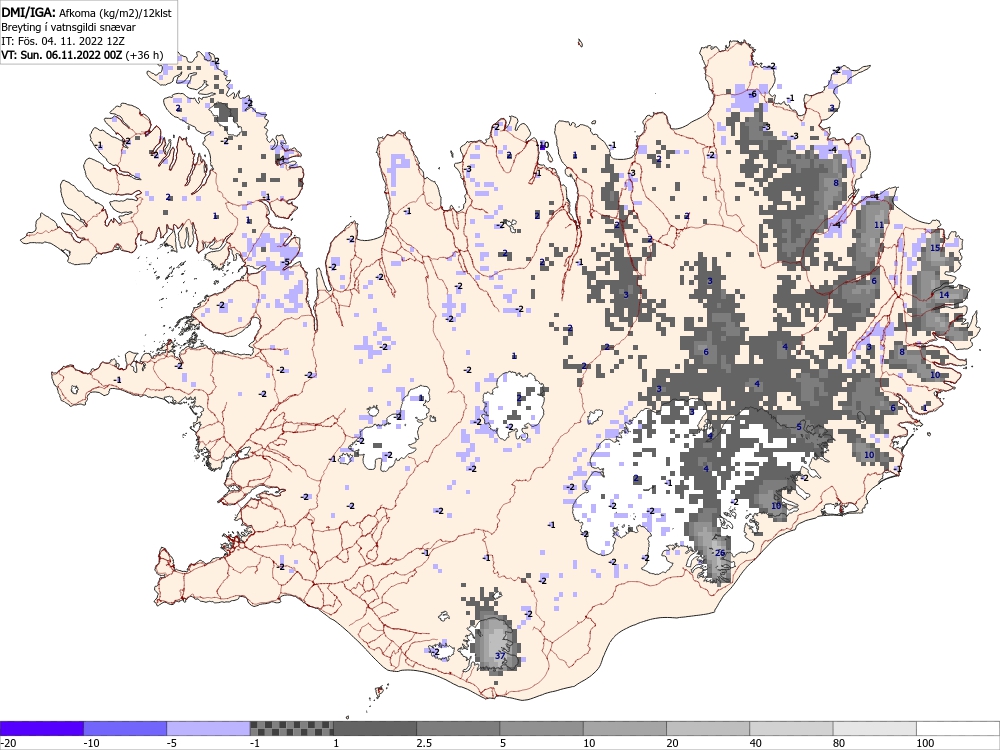
Task: Click the 'VT: Sun. 06.11.2022 00Z (+36 h)' line
Action: click(82, 55)
